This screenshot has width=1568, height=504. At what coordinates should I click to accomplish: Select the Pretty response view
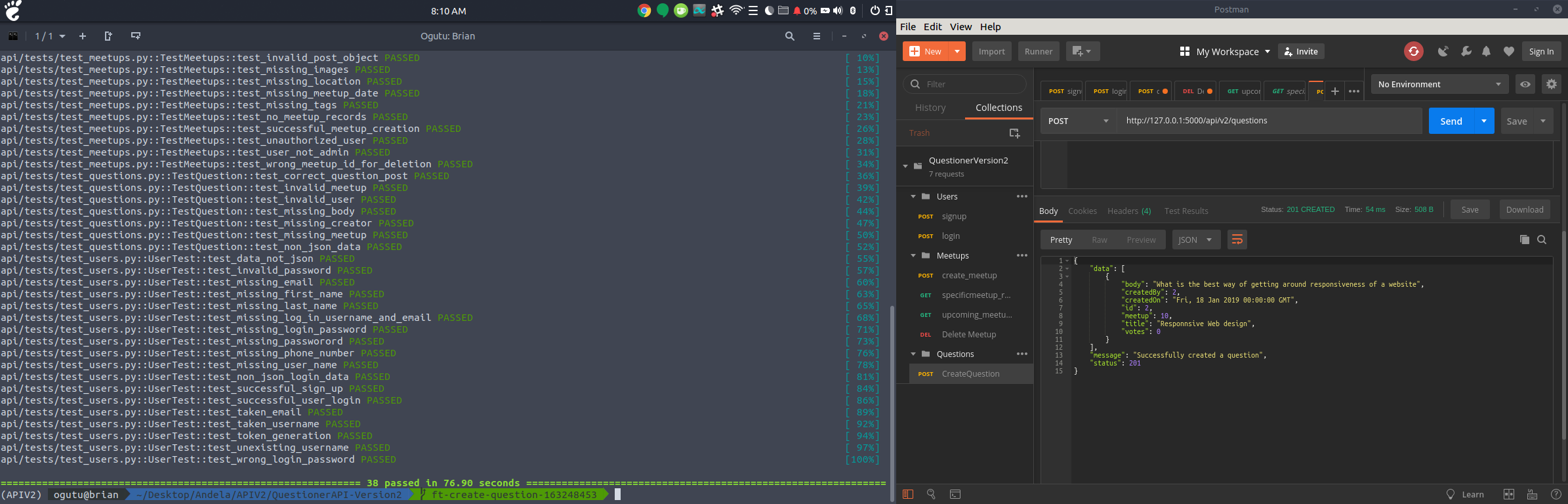[x=1061, y=240]
